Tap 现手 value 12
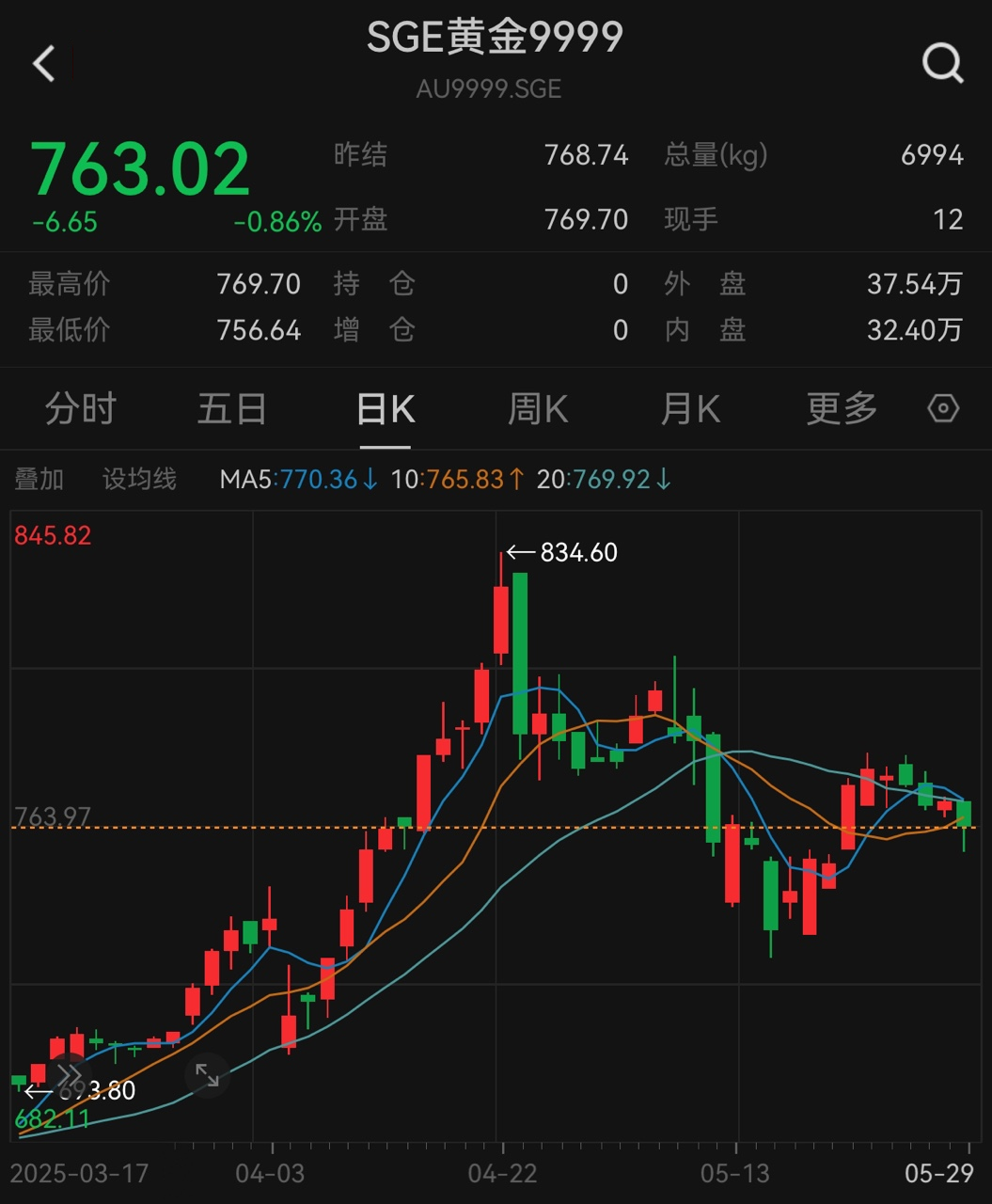 [x=948, y=220]
